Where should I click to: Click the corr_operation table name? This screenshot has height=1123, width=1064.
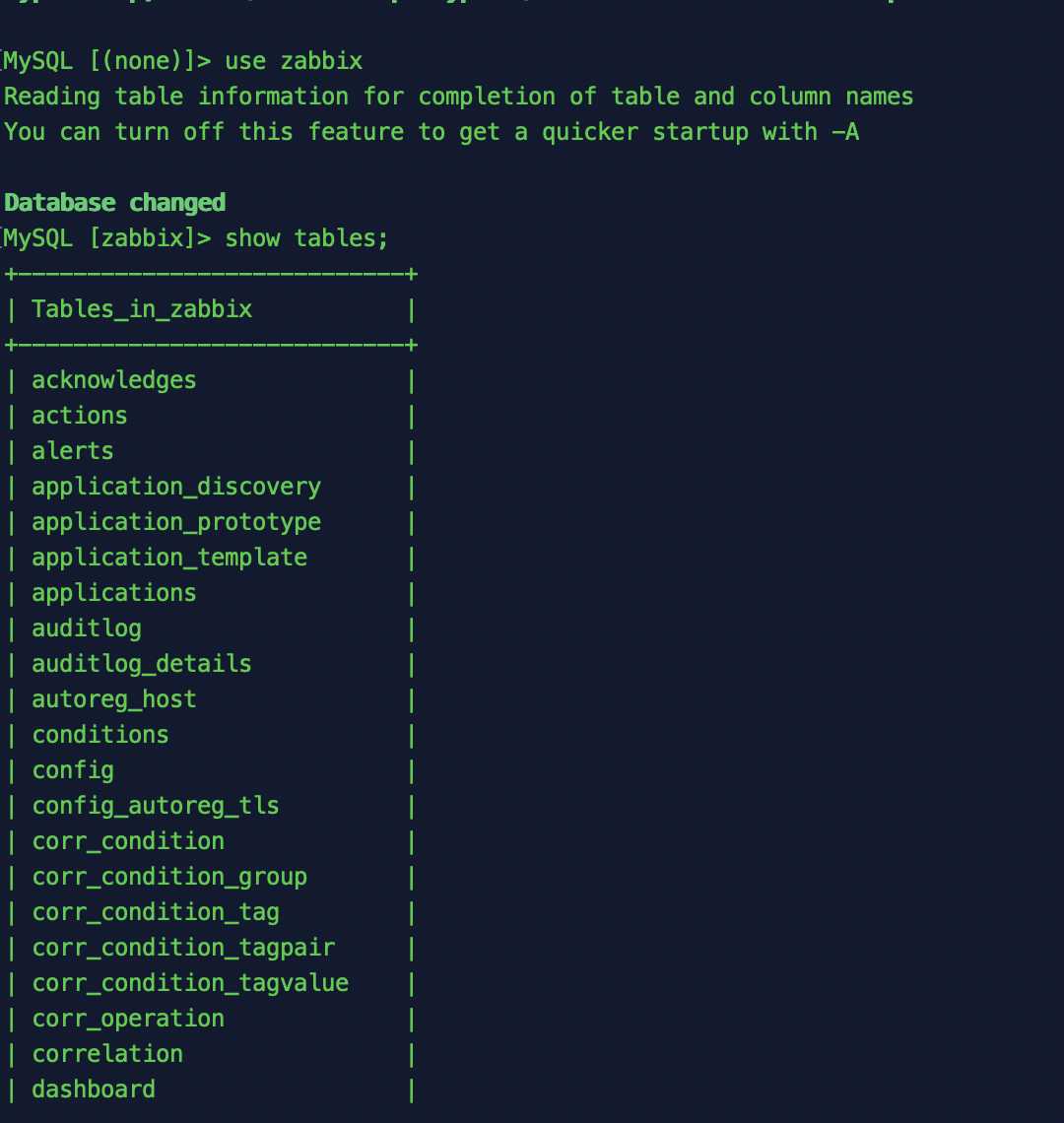[128, 1019]
